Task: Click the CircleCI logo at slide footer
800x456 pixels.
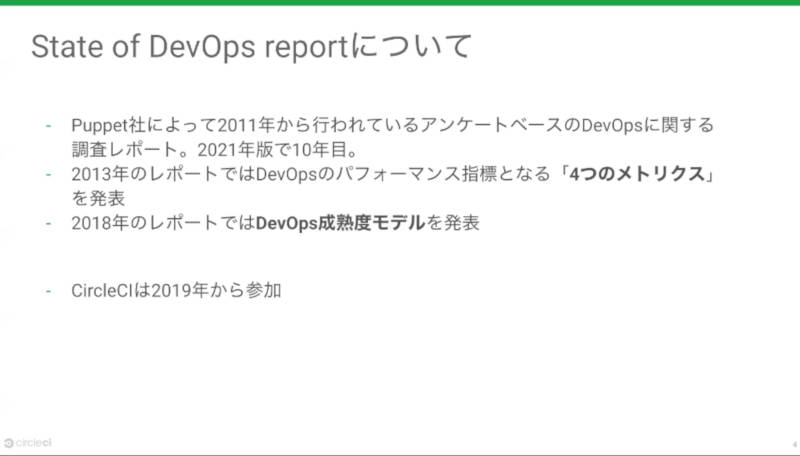Action: 28,443
